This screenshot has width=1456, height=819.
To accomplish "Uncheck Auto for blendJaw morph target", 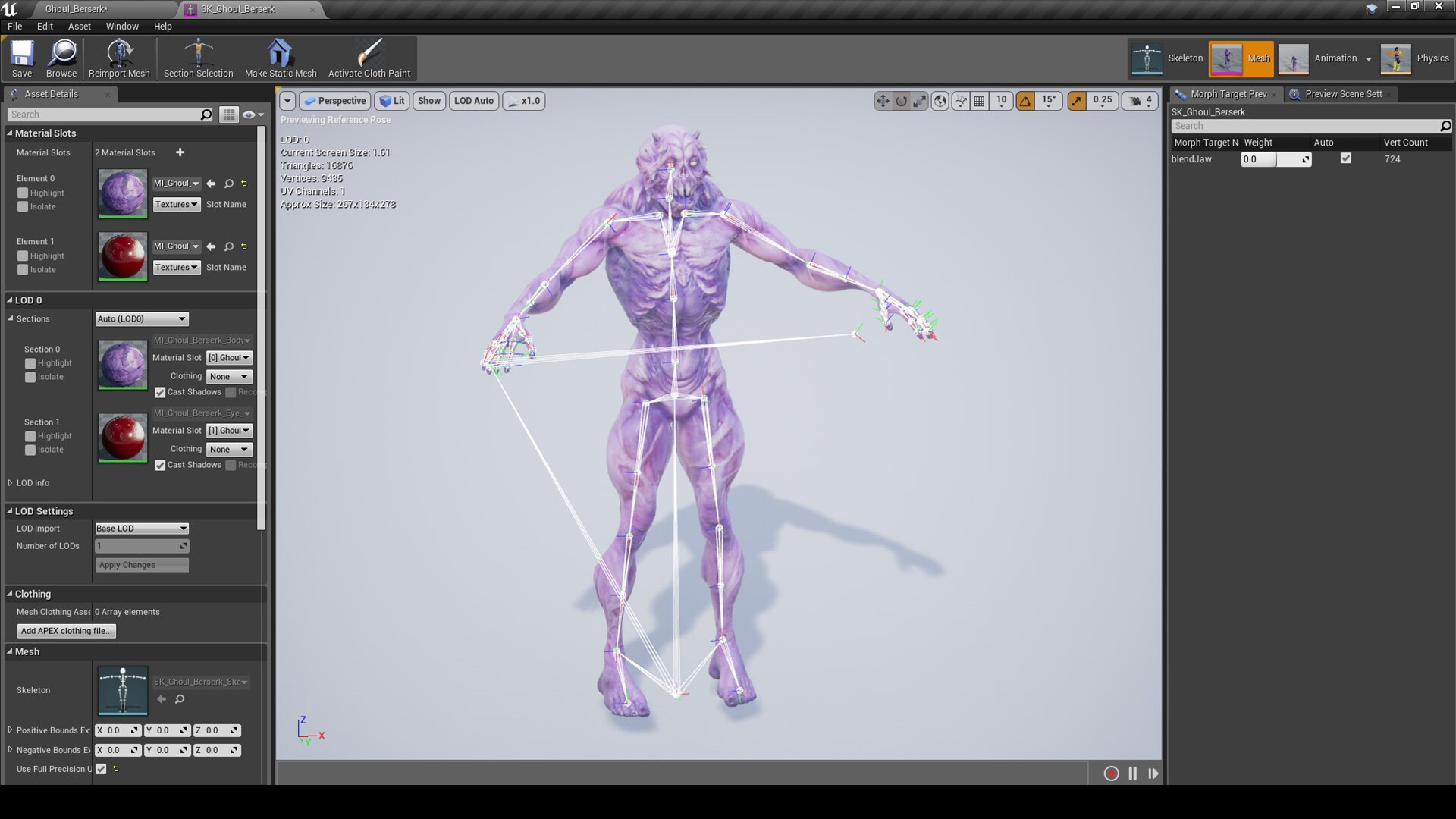I will click(1346, 158).
